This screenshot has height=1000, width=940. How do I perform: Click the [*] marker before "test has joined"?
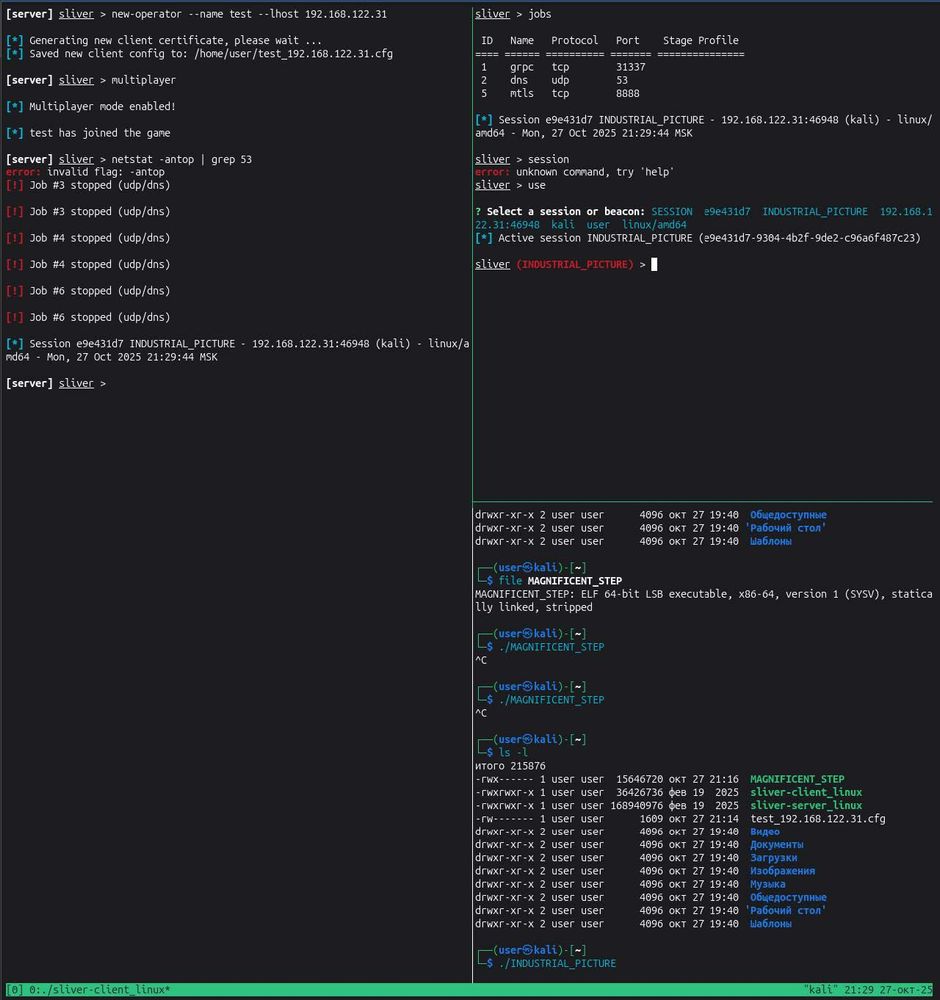point(14,133)
